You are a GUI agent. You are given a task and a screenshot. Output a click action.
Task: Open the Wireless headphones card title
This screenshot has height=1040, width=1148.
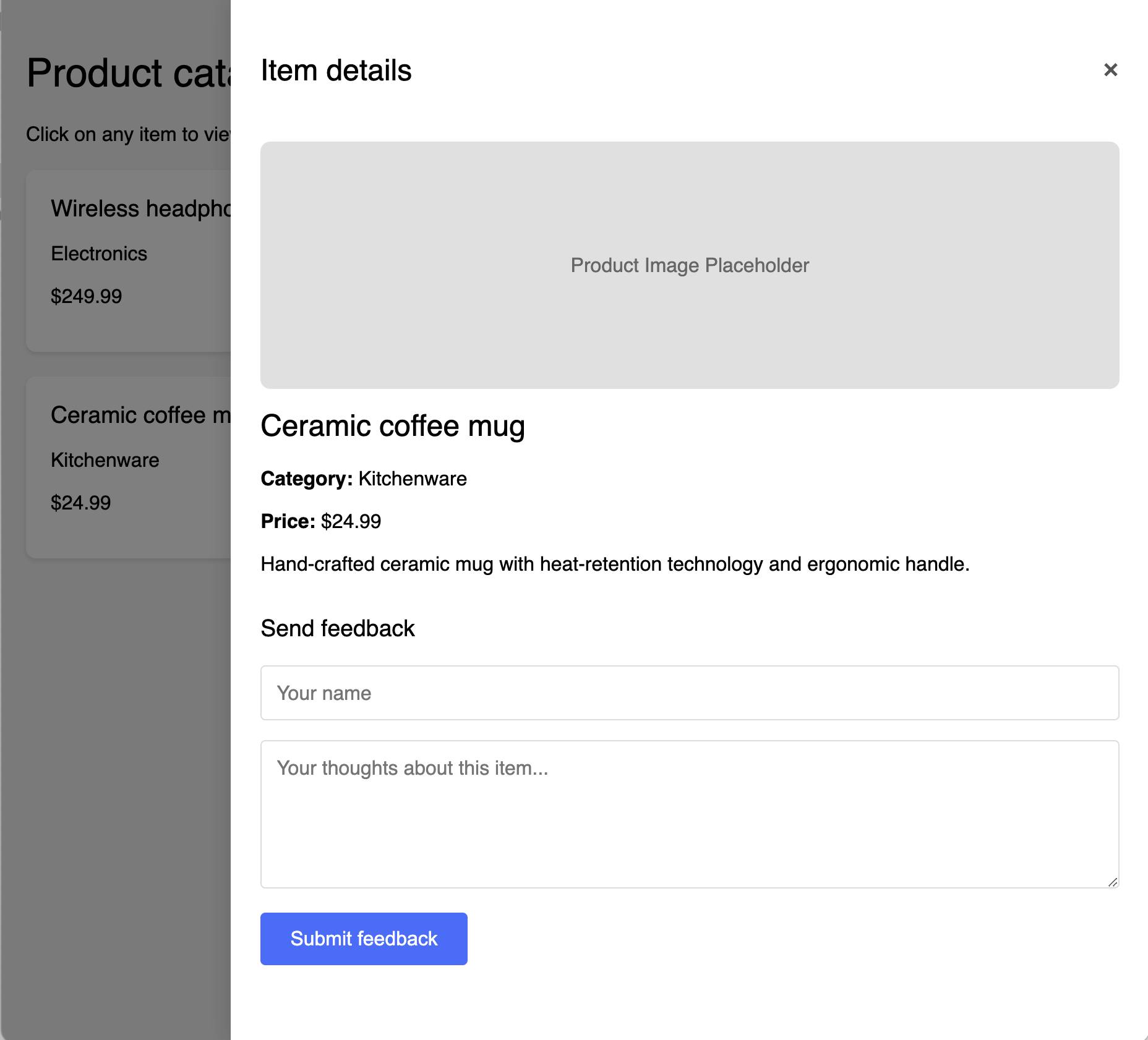coord(140,209)
